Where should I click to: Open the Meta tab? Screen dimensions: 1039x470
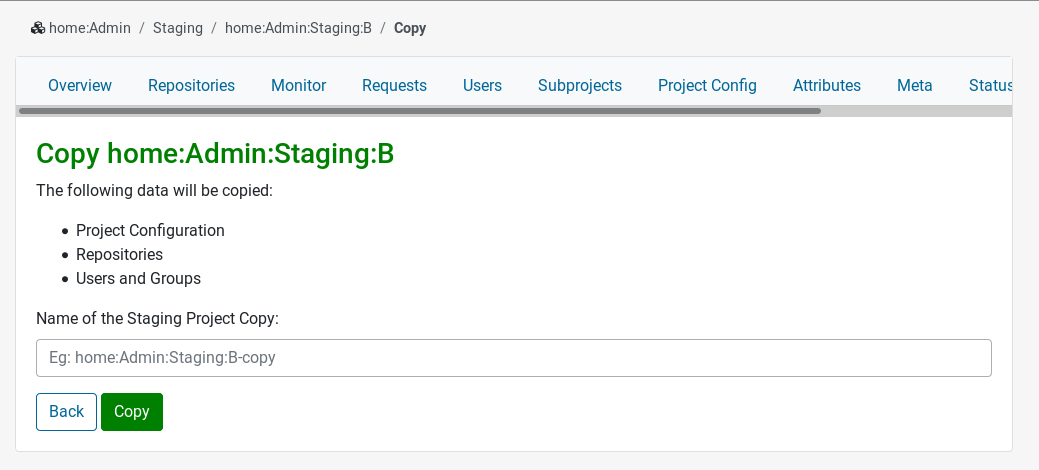915,86
